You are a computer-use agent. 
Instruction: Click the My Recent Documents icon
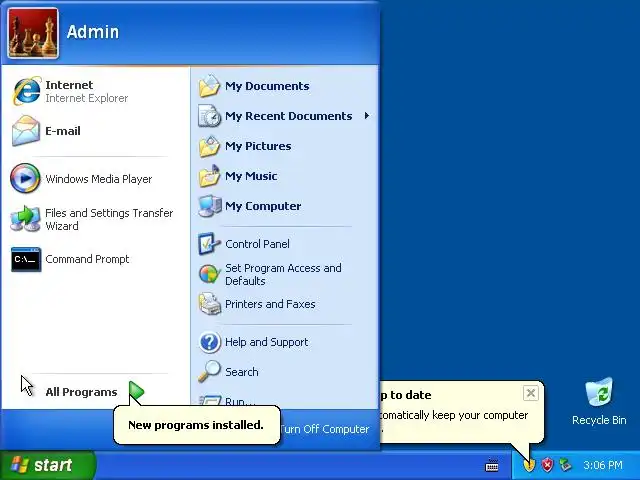209,116
